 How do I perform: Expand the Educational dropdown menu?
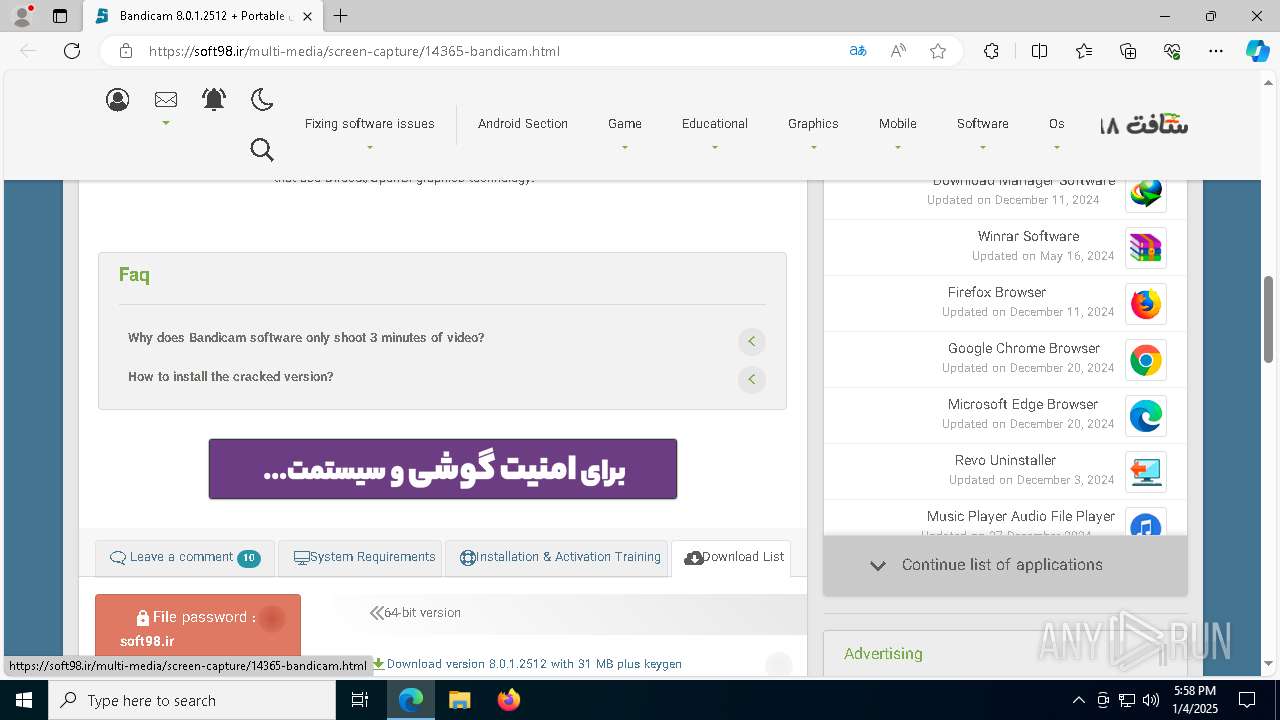coord(715,124)
